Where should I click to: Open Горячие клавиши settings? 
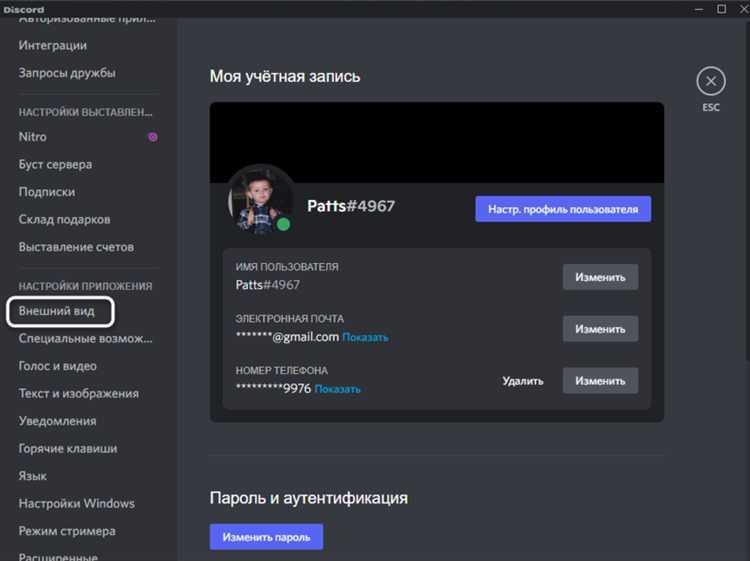(68, 448)
